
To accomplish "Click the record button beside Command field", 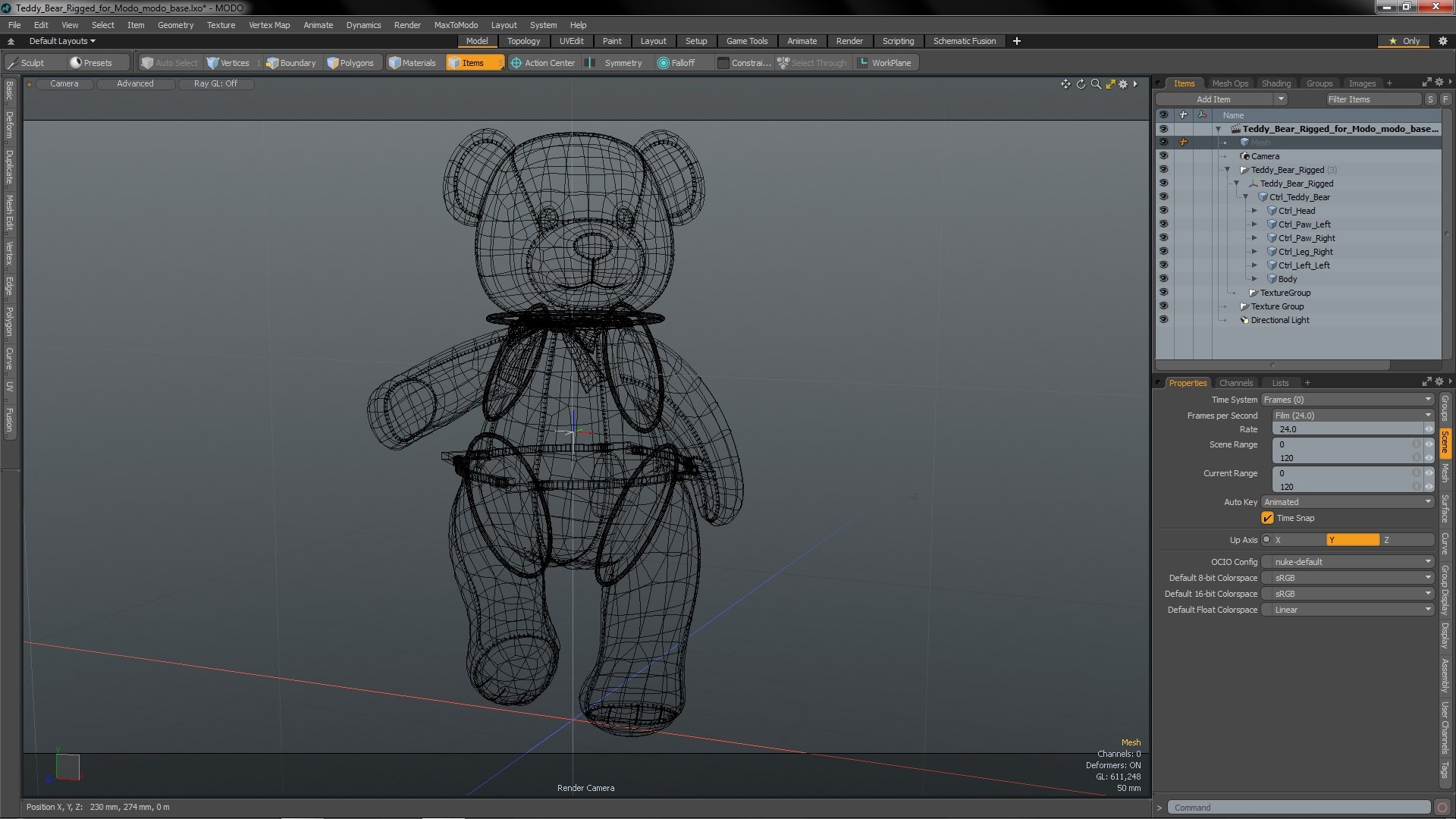I will click(x=1442, y=808).
